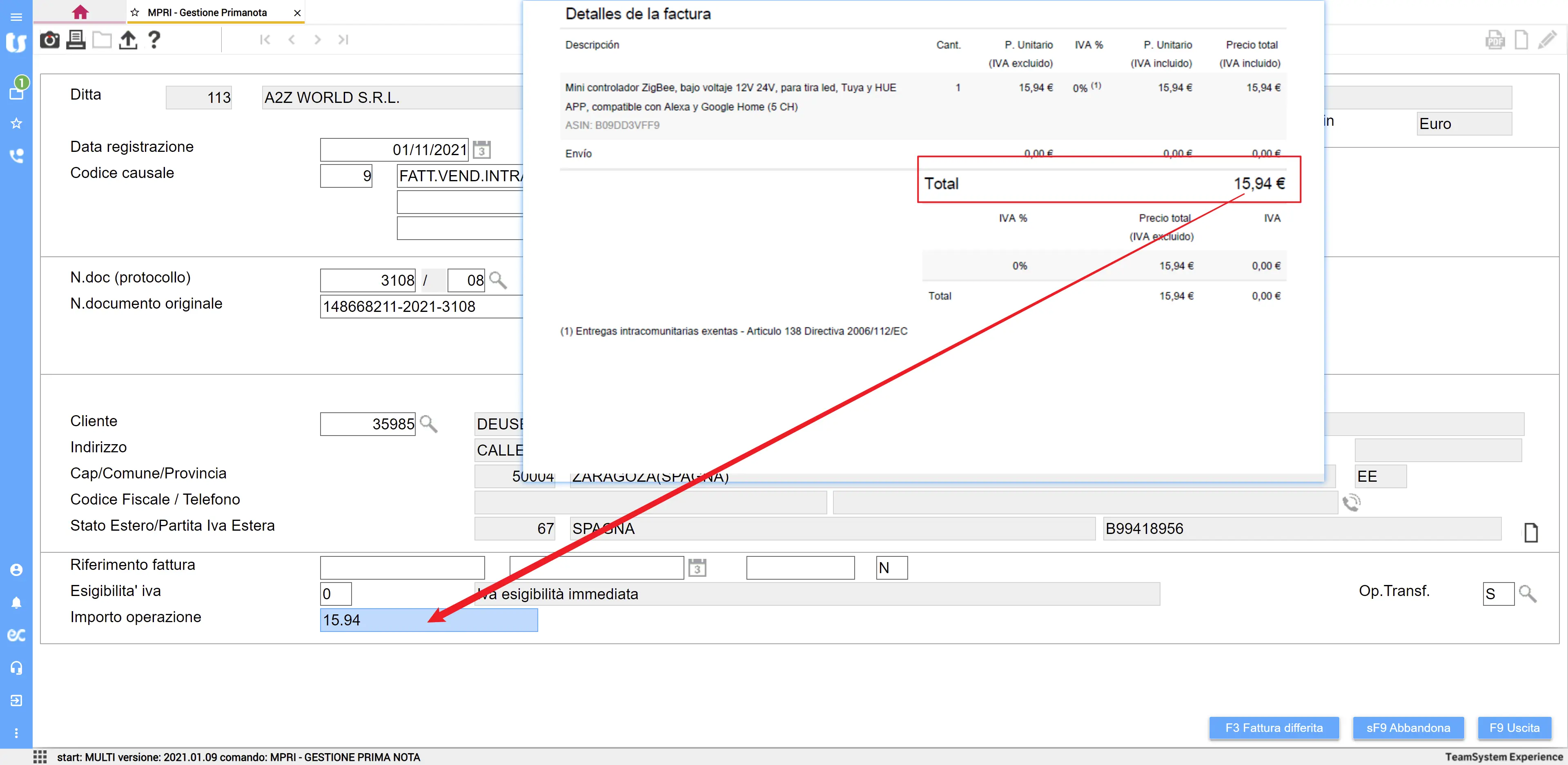Click the F9 Uscita button
The height and width of the screenshot is (765, 1568).
pyautogui.click(x=1514, y=728)
